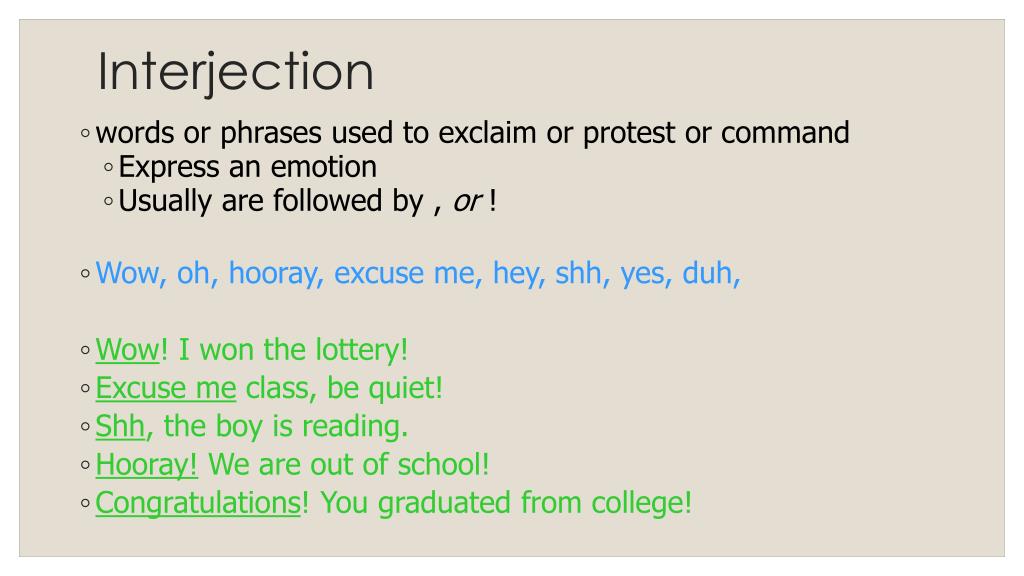1024x576 pixels.
Task: Click the blue text 'excuse me'
Action: point(404,273)
